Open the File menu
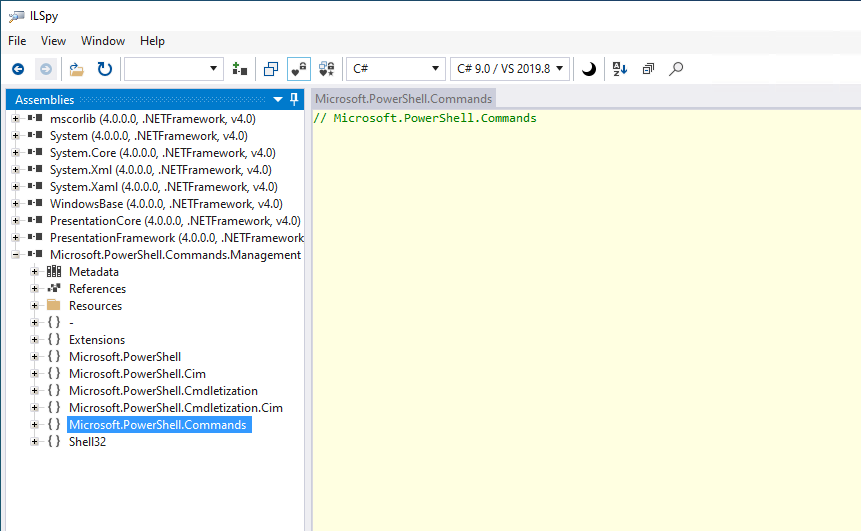Image resolution: width=861 pixels, height=531 pixels. [x=17, y=41]
